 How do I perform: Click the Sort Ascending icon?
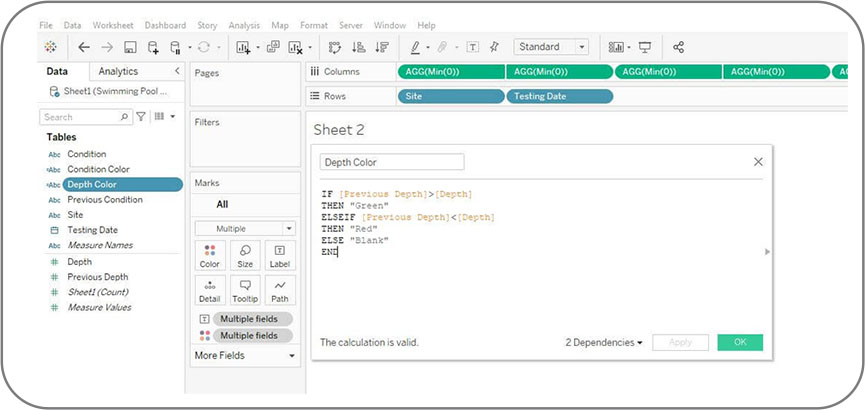pyautogui.click(x=359, y=47)
